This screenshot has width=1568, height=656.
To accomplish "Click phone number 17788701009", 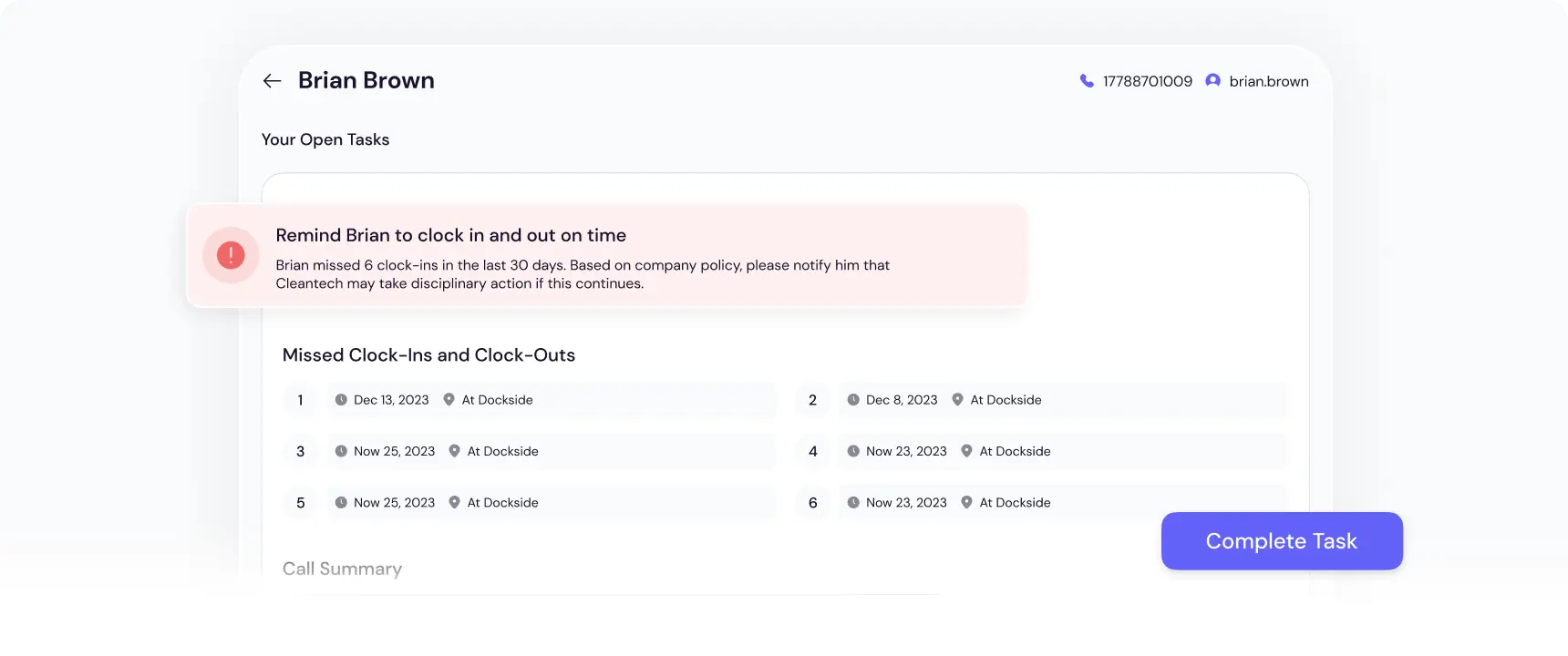I will (1148, 81).
